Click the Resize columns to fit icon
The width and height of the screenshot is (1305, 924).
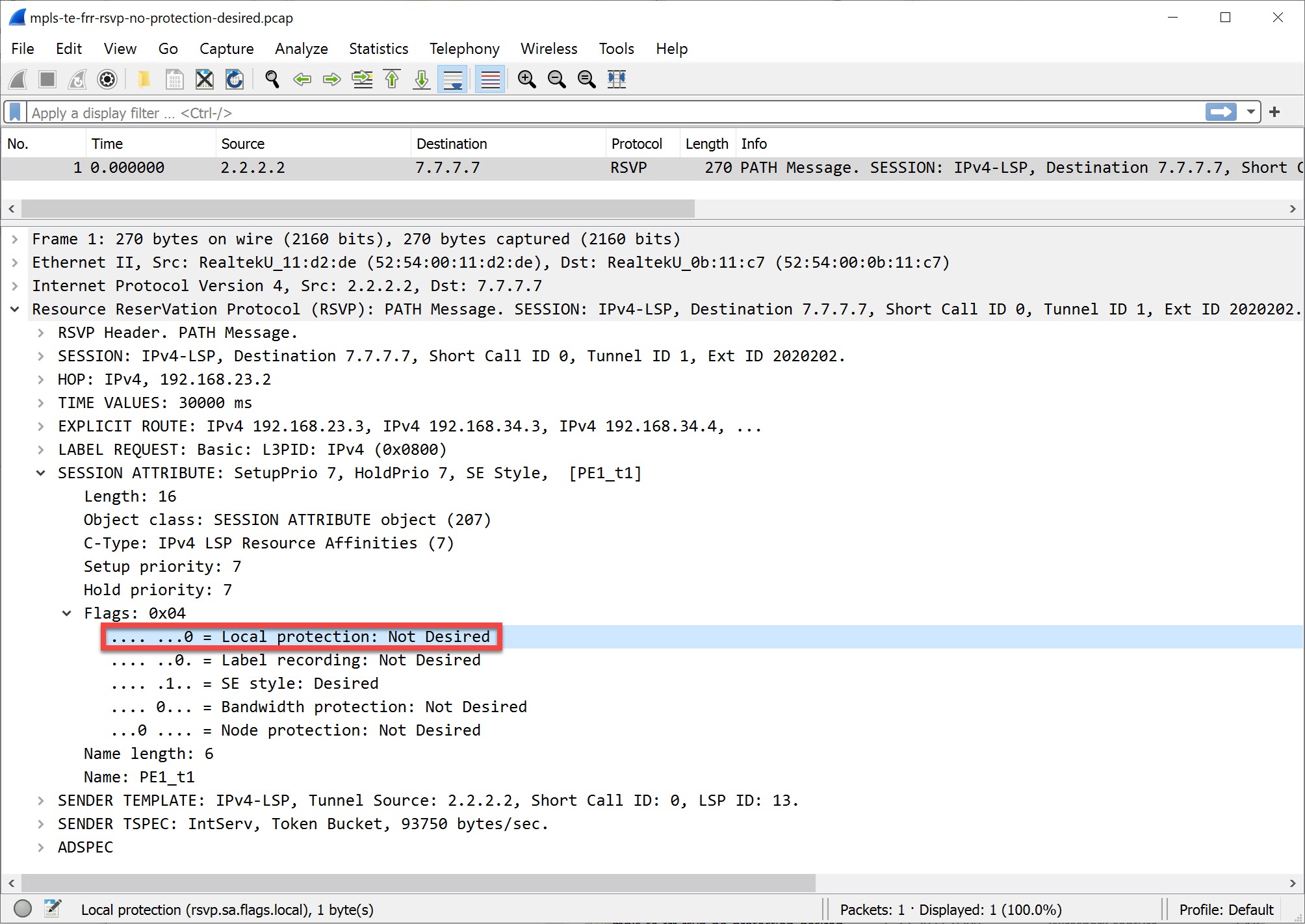point(617,79)
